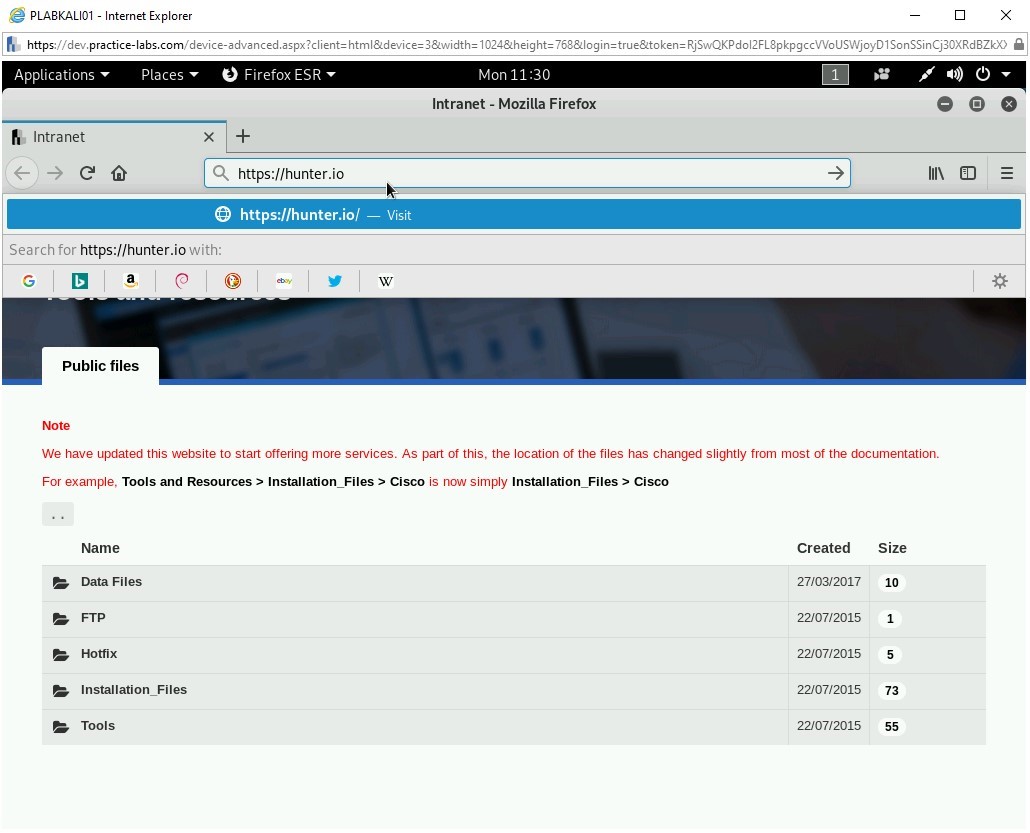Search with the Bing icon

pyautogui.click(x=79, y=281)
